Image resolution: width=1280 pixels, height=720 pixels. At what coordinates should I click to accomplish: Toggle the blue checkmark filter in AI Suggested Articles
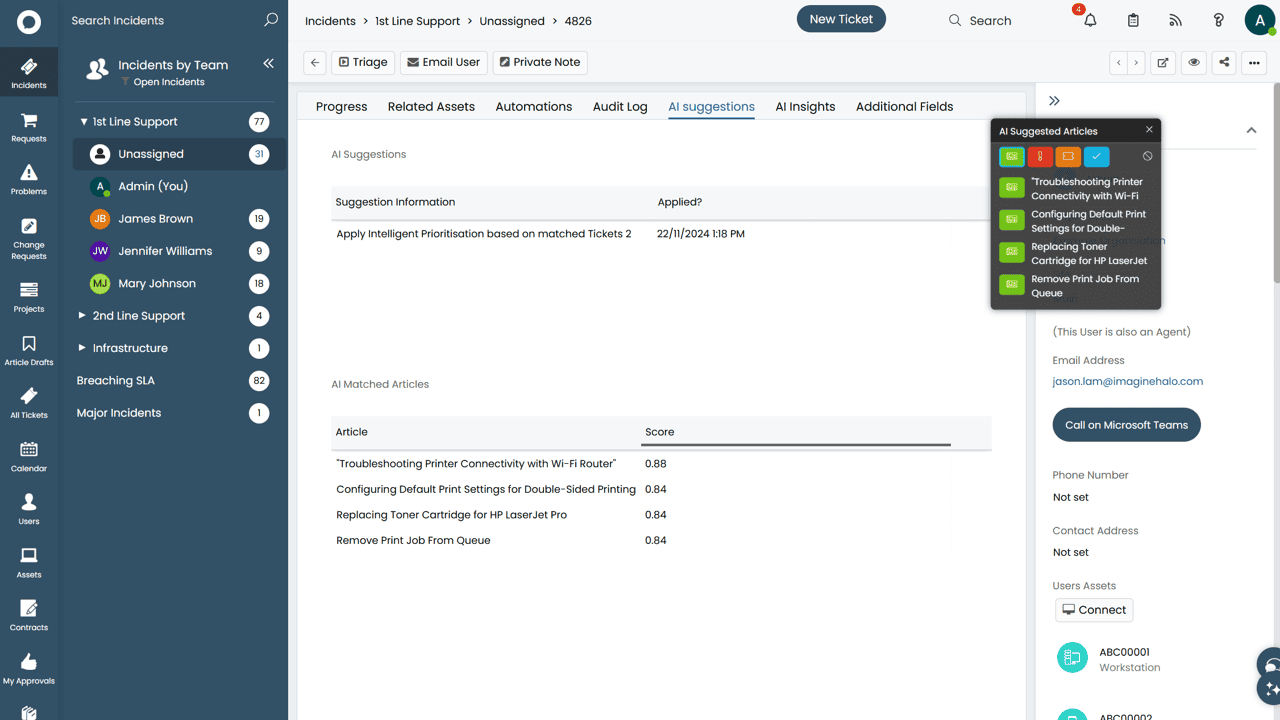coord(1097,156)
